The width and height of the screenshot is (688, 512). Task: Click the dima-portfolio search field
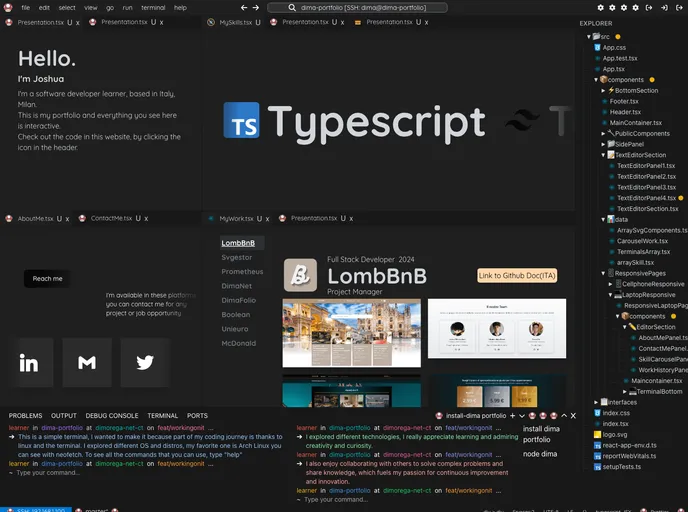357,7
